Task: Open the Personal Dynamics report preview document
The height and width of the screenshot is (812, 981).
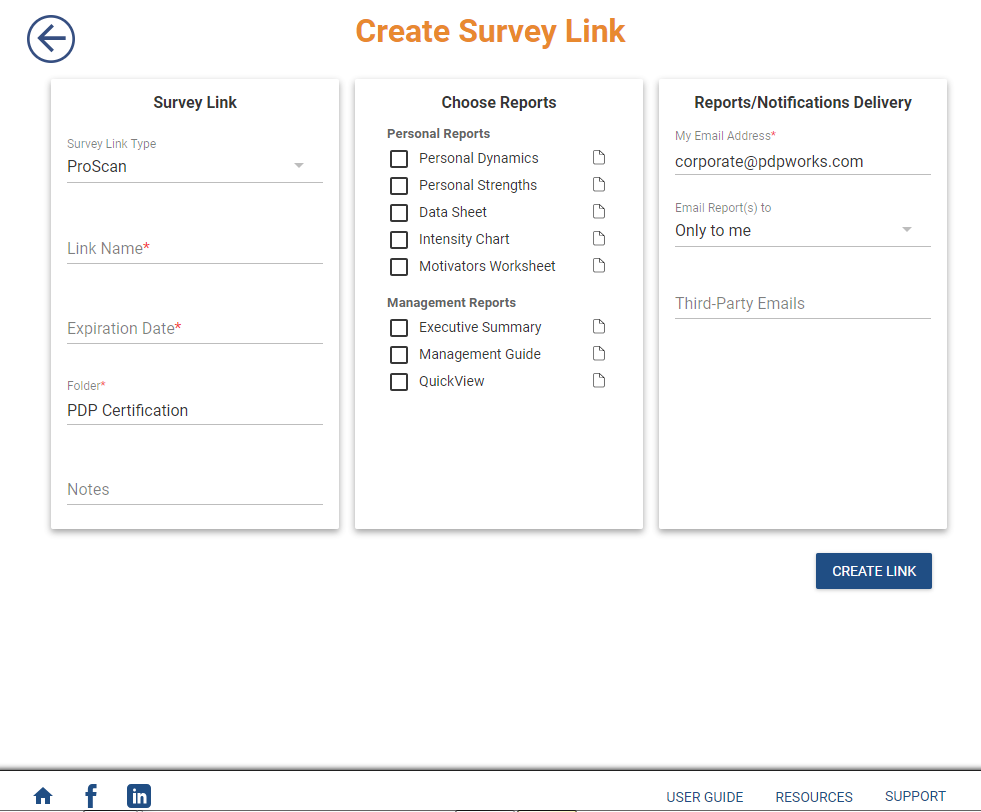Action: (x=598, y=157)
